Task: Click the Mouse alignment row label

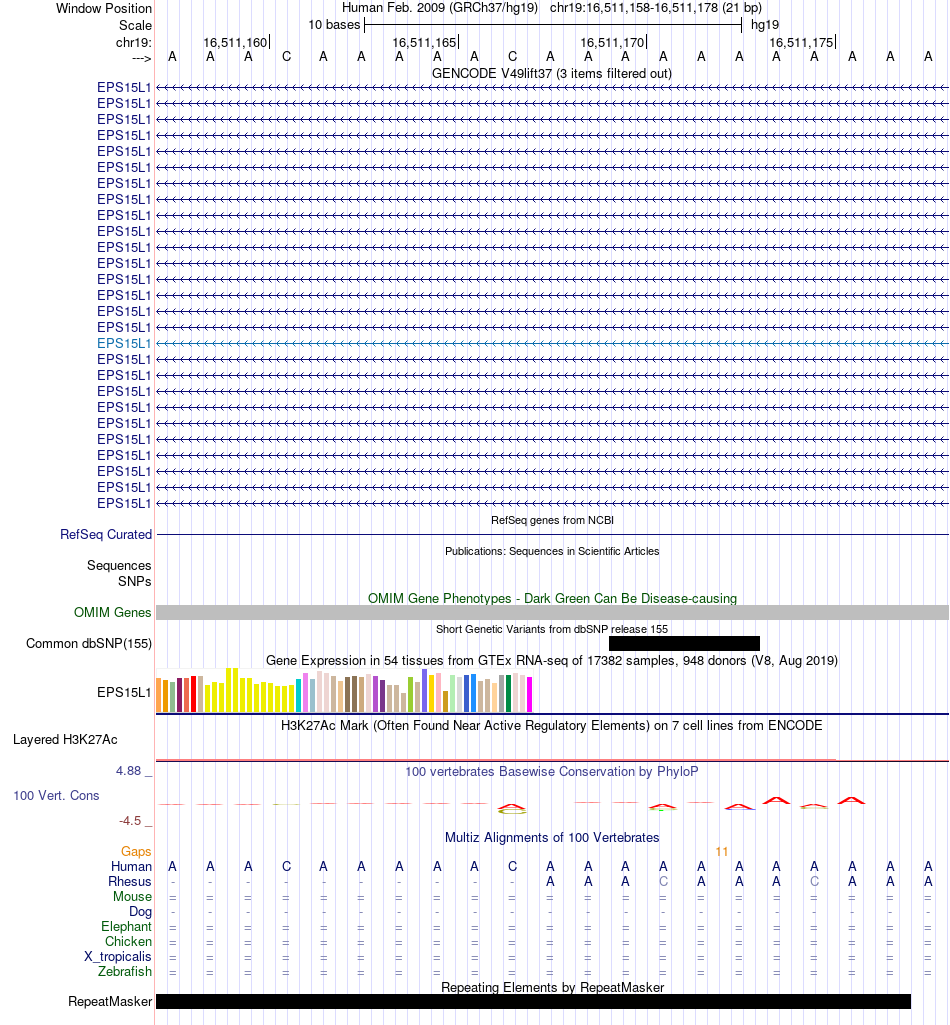Action: tap(132, 896)
